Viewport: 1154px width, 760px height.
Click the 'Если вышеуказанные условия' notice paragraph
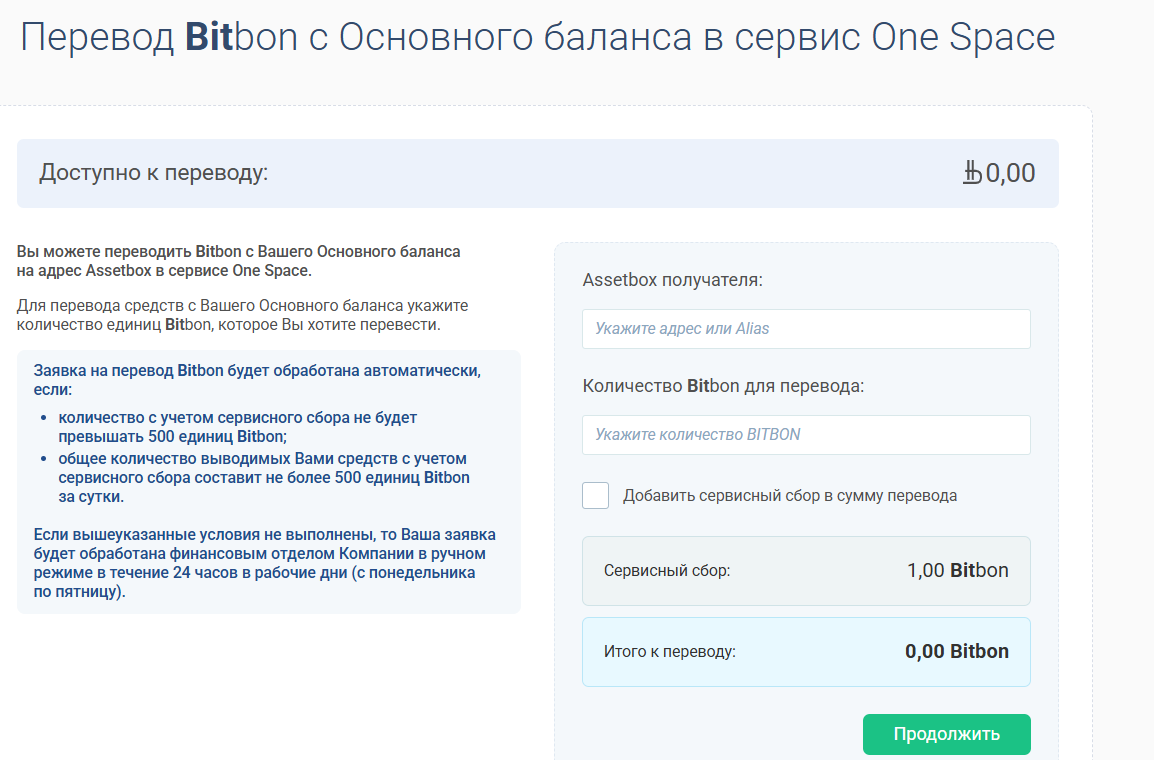click(x=264, y=563)
